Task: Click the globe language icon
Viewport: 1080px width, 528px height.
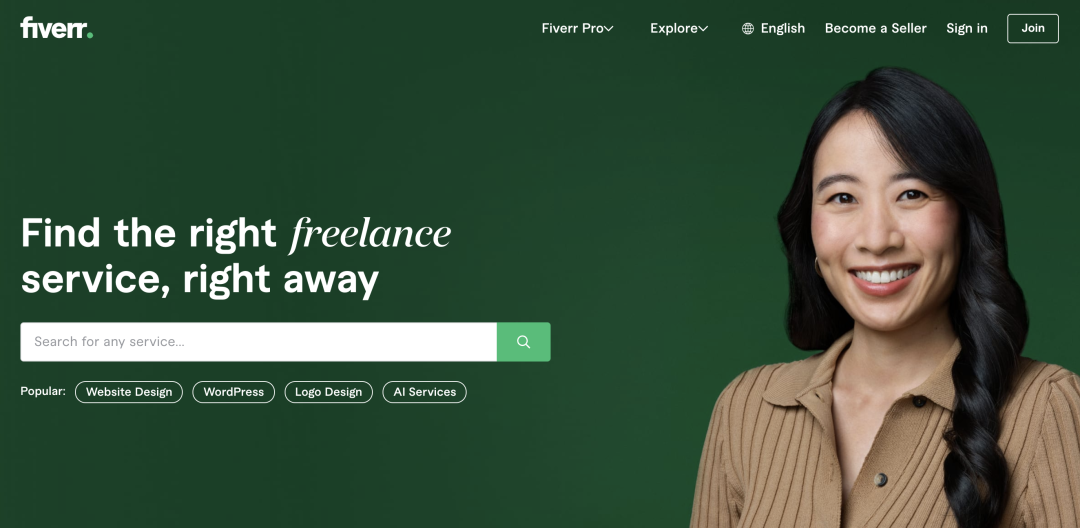Action: pos(747,28)
